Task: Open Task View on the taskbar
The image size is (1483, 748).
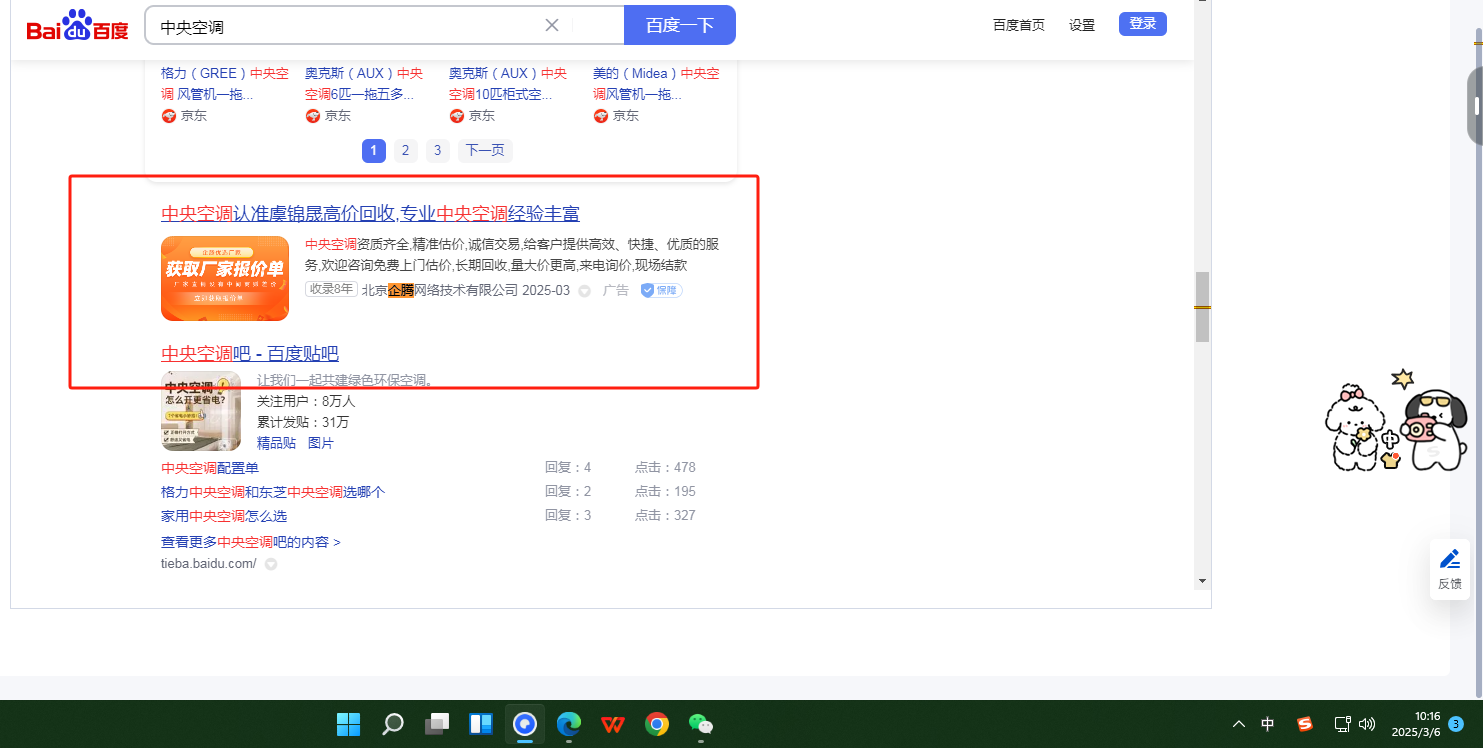Action: pos(437,724)
